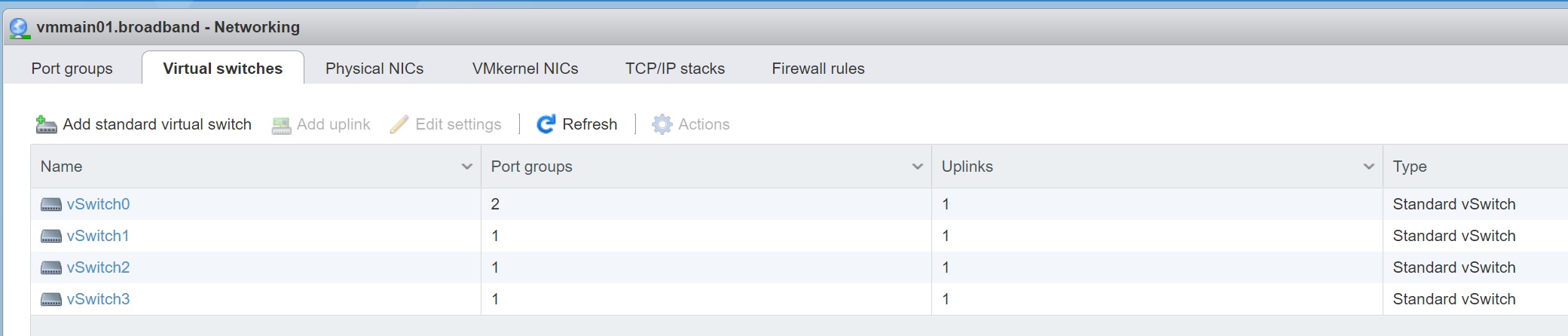Click the vSwitch3 switch icon
The height and width of the screenshot is (336, 1568).
(x=50, y=299)
